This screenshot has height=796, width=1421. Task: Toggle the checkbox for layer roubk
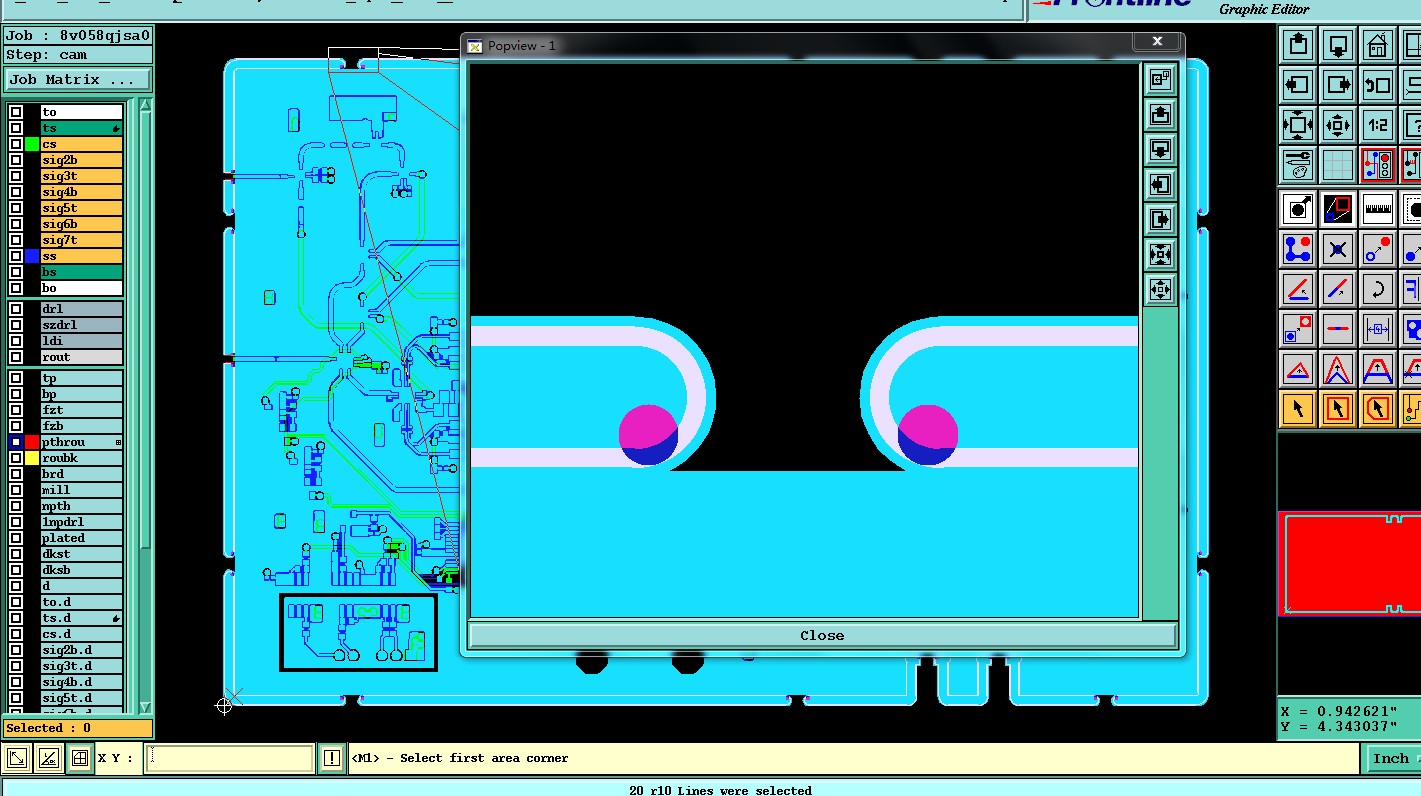16,458
